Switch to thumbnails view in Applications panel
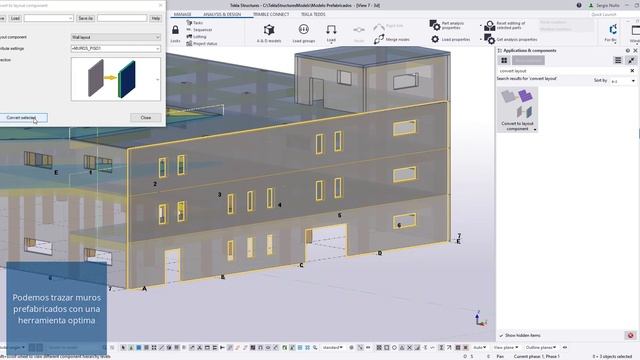The image size is (640, 360). [504, 60]
